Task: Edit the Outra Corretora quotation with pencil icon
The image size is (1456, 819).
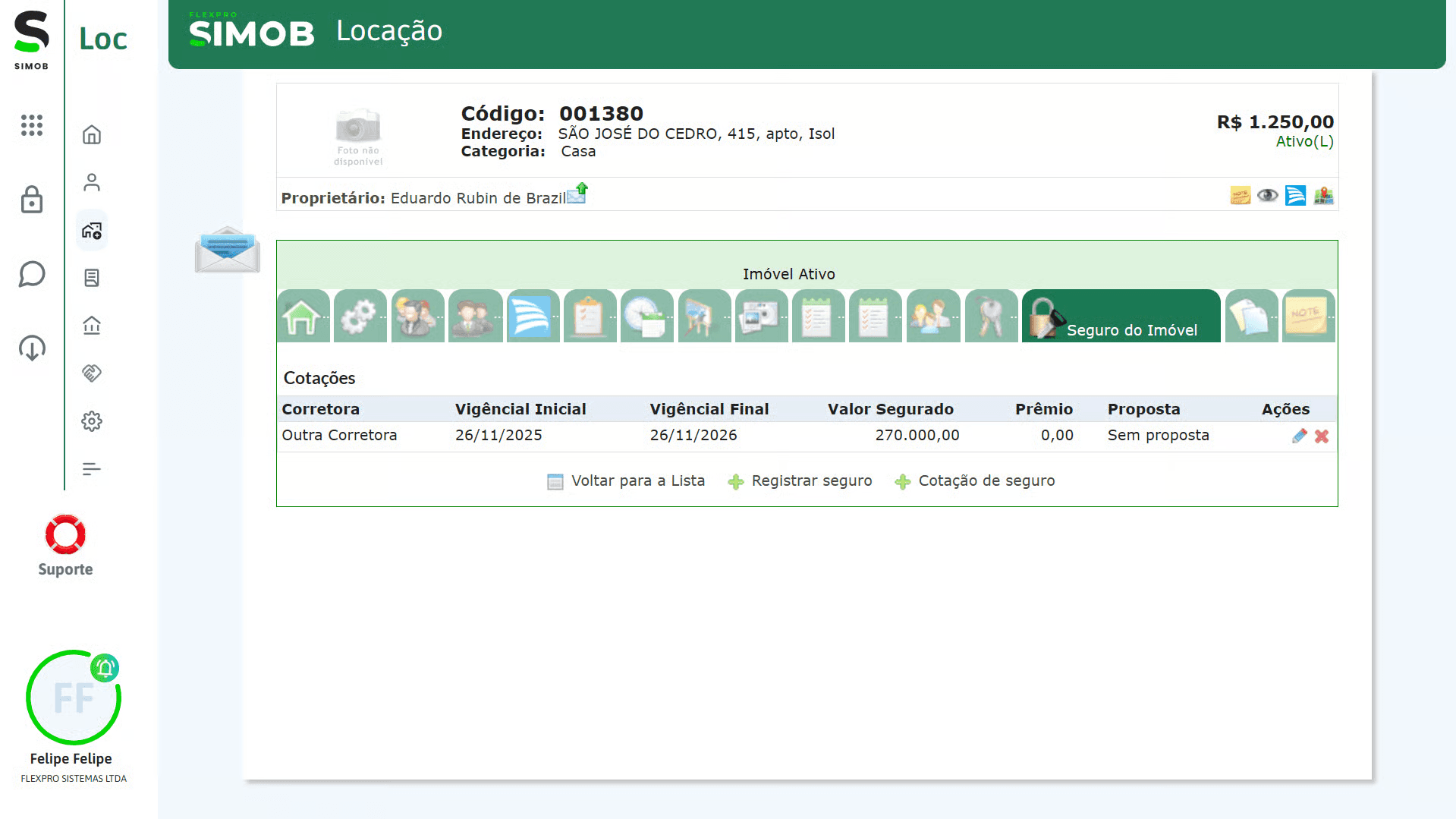Action: pos(1299,436)
